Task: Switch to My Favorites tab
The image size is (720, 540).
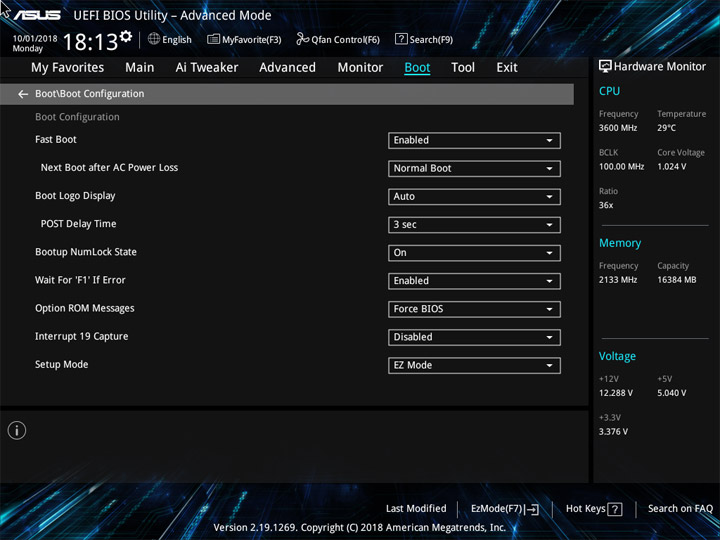Action: (68, 68)
